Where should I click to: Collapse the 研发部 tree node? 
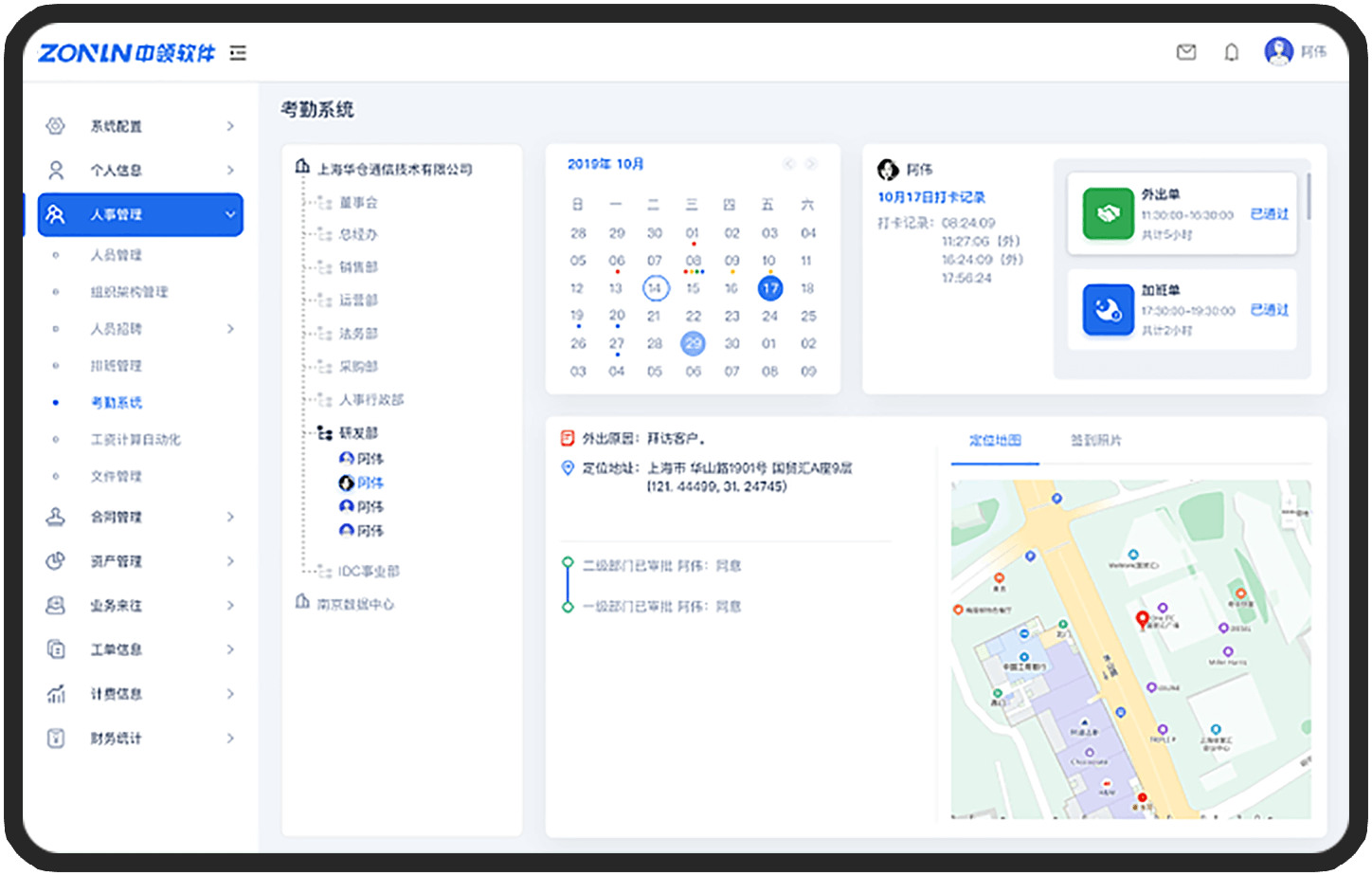324,433
